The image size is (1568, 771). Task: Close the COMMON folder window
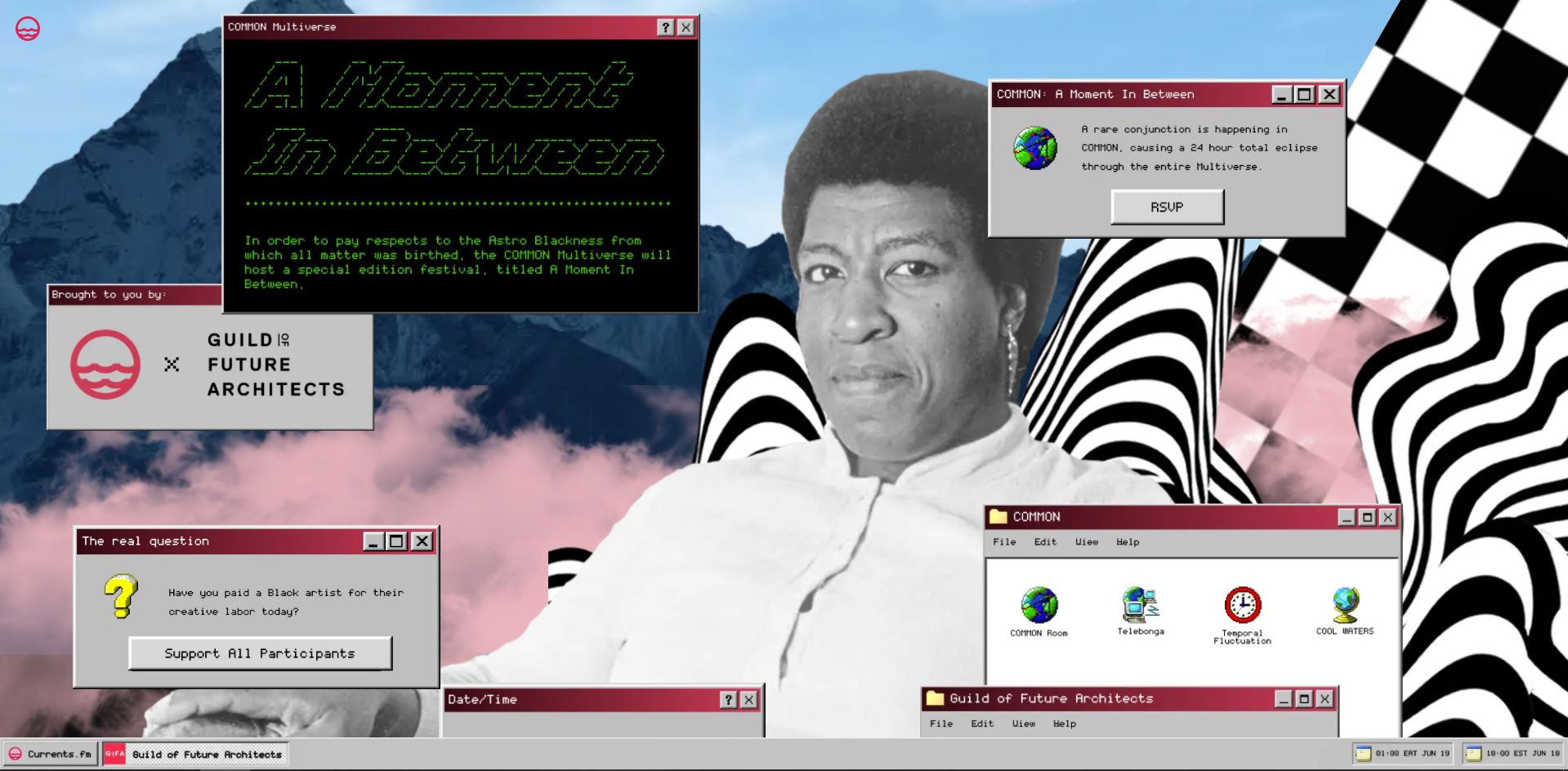1387,518
